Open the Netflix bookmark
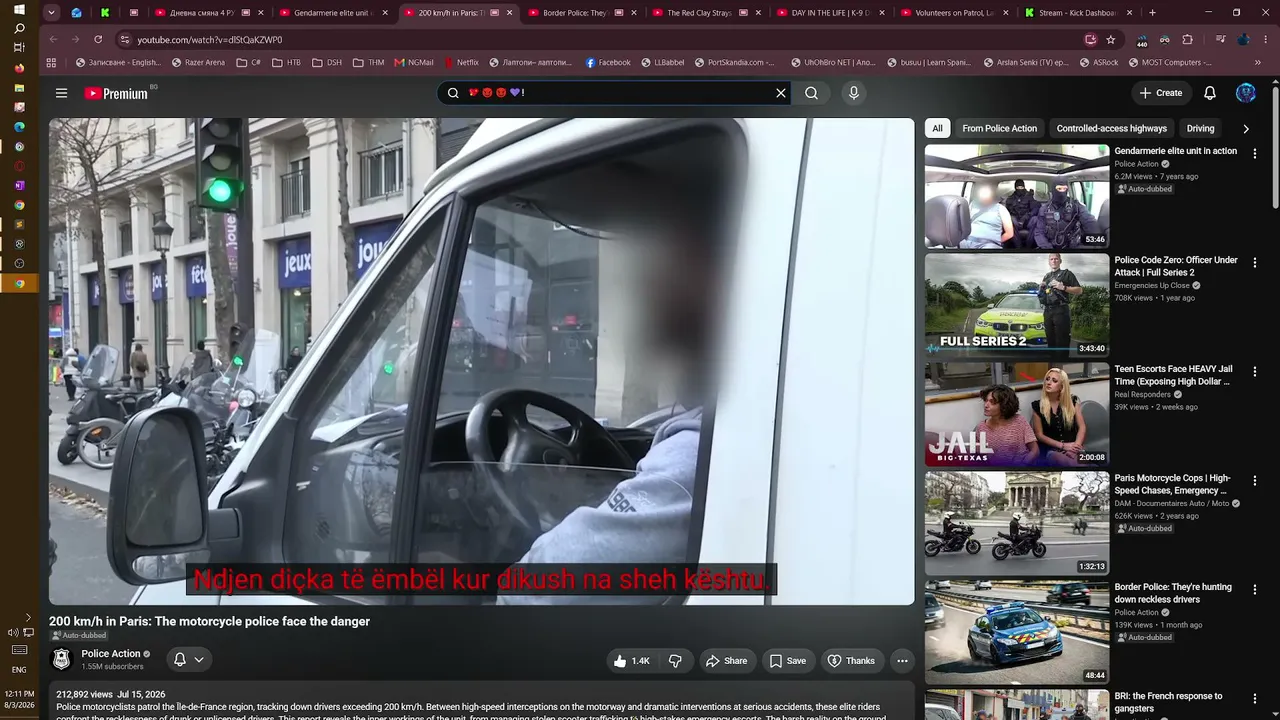The width and height of the screenshot is (1280, 720). point(461,62)
